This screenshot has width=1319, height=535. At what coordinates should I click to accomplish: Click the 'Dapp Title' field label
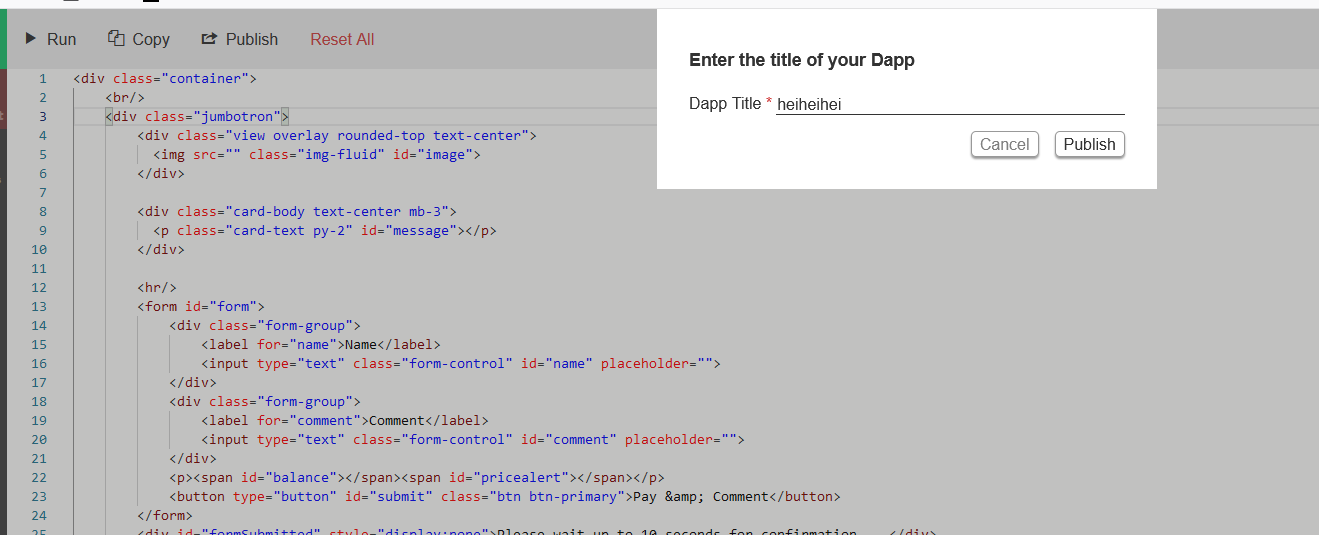point(725,104)
